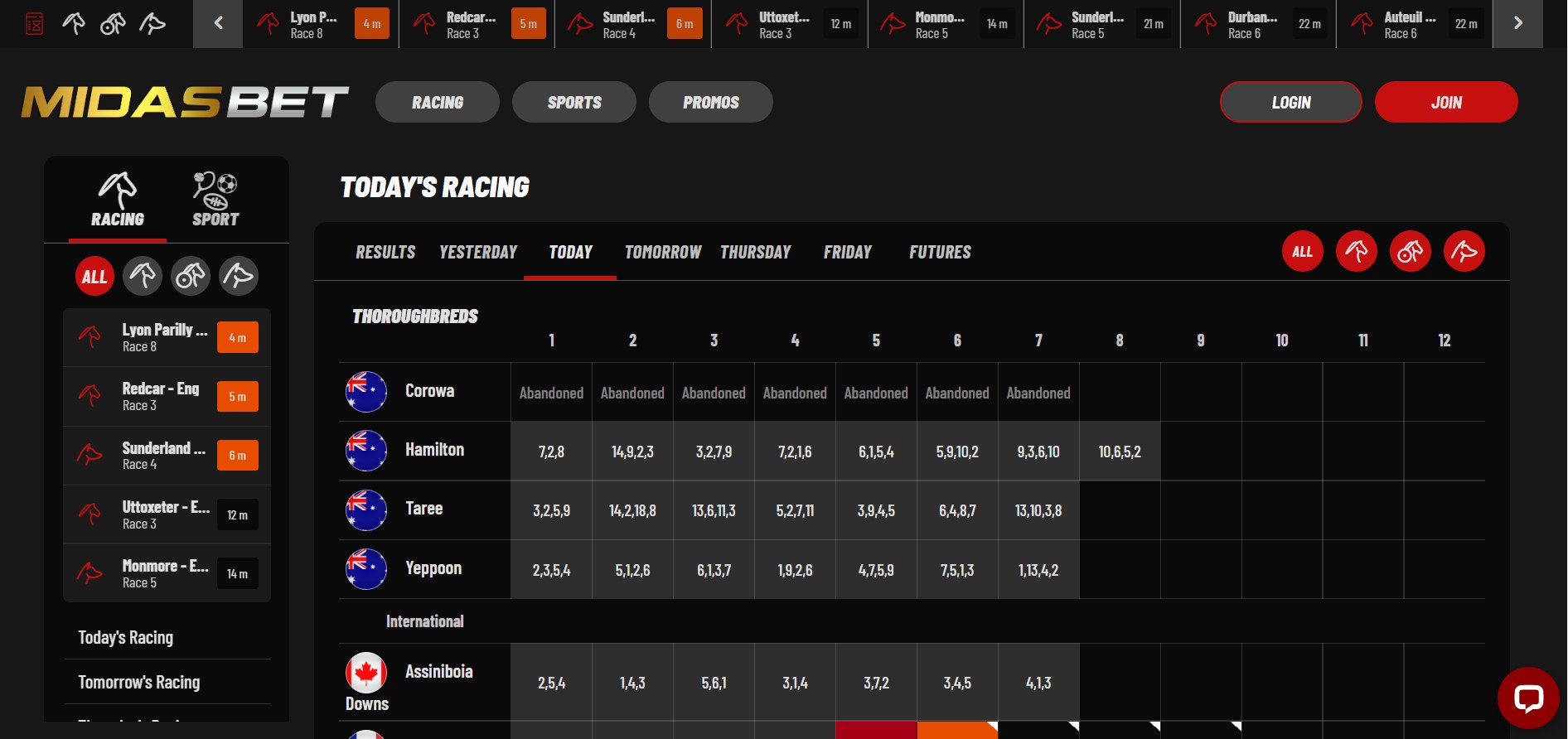Click greyhound icon beside Sunderland in sidebar
Image resolution: width=1568 pixels, height=739 pixels.
[x=90, y=455]
